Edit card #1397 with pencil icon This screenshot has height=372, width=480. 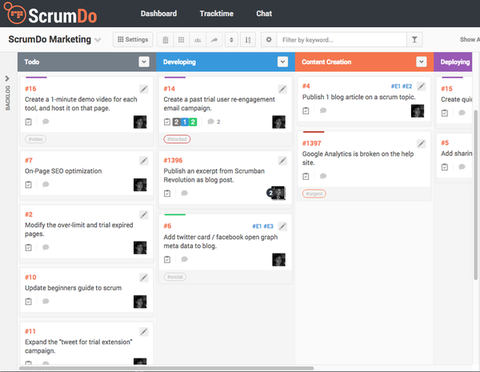pos(421,144)
